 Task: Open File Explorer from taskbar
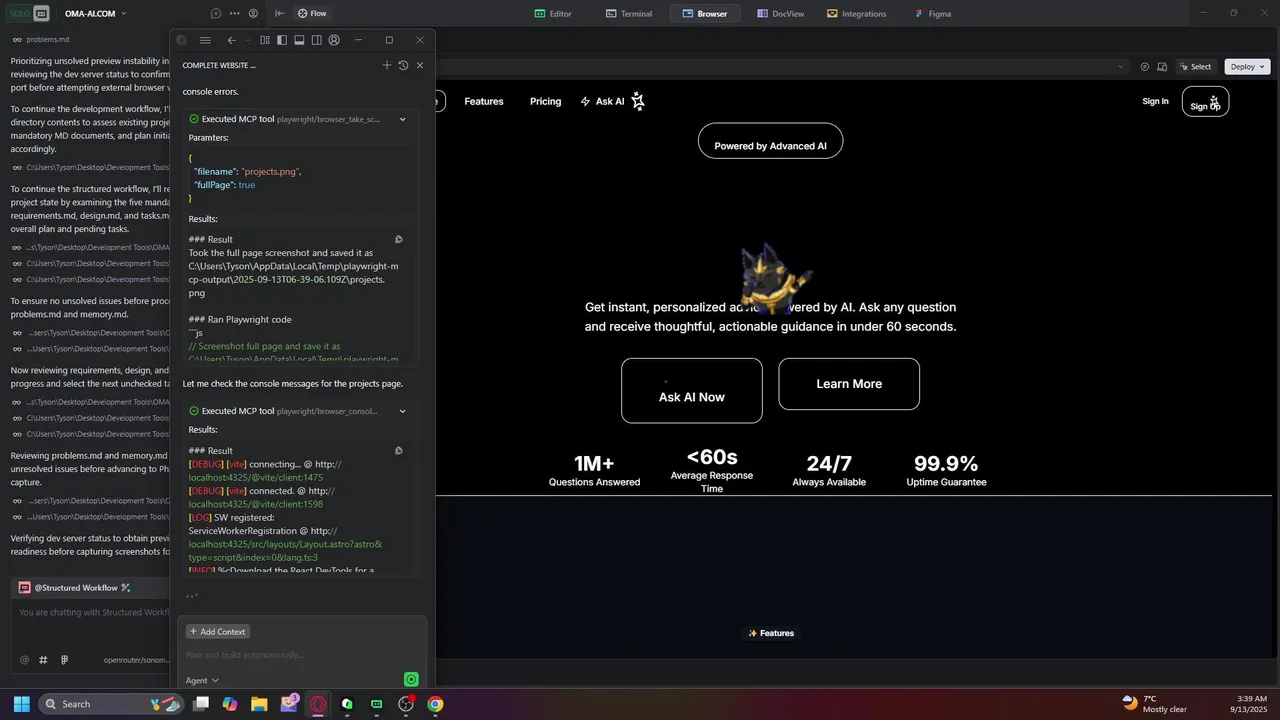coord(259,704)
